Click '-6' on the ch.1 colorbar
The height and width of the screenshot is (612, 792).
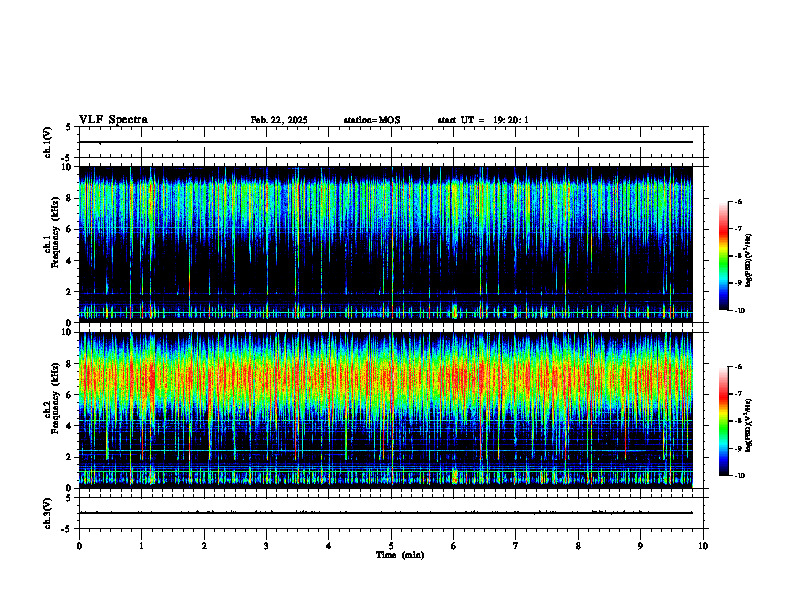(x=738, y=202)
